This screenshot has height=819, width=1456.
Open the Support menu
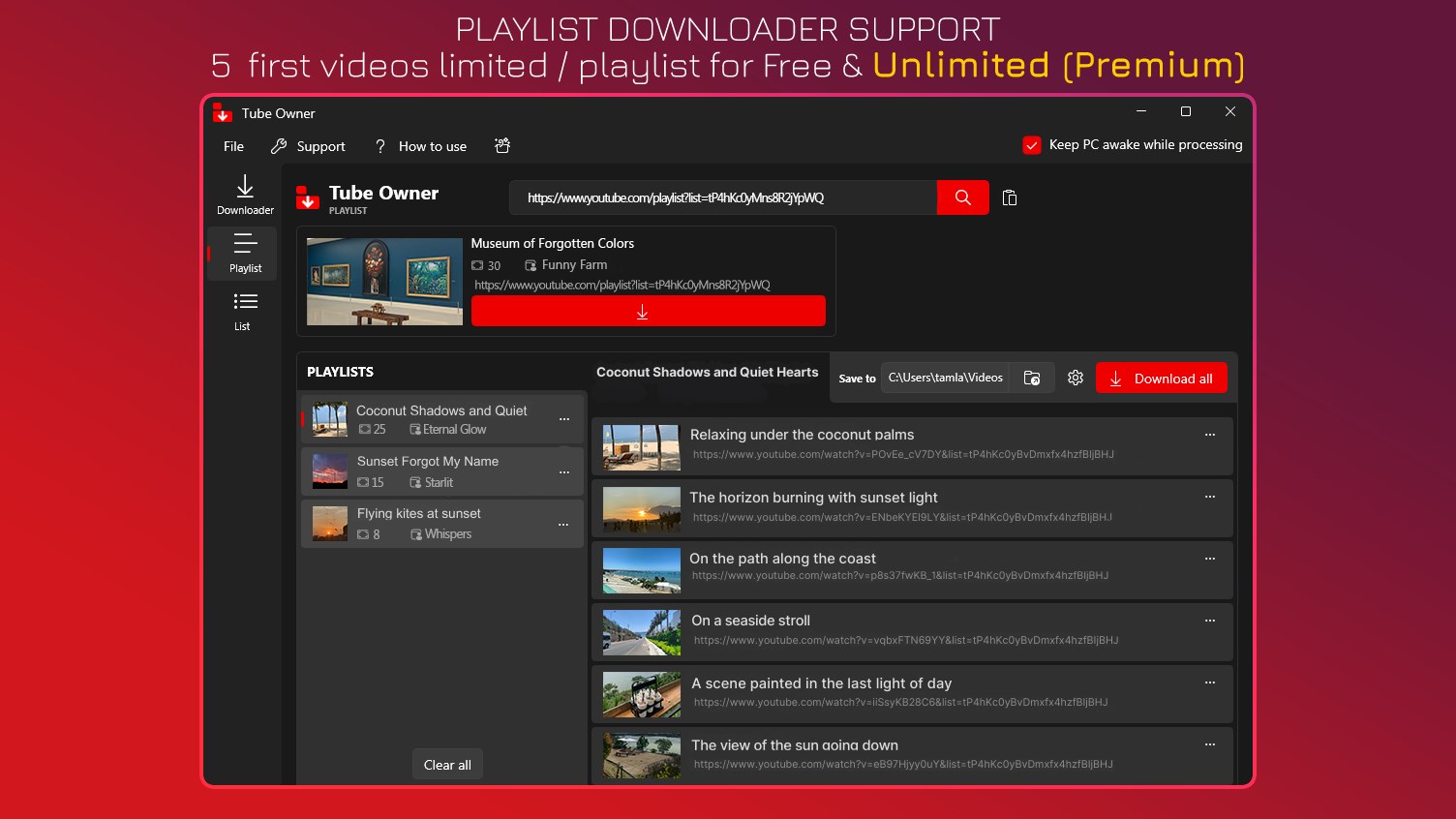tap(319, 145)
